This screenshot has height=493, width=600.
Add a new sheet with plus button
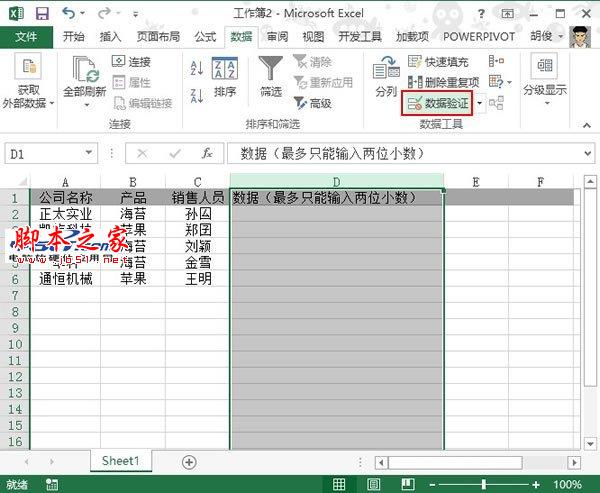pos(189,462)
